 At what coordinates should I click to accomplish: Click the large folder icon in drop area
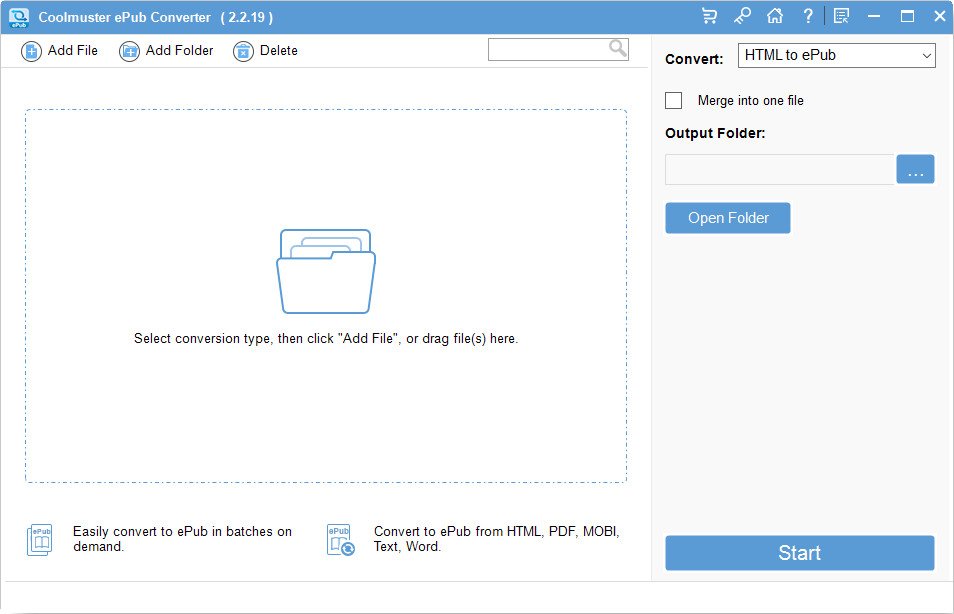pos(326,271)
